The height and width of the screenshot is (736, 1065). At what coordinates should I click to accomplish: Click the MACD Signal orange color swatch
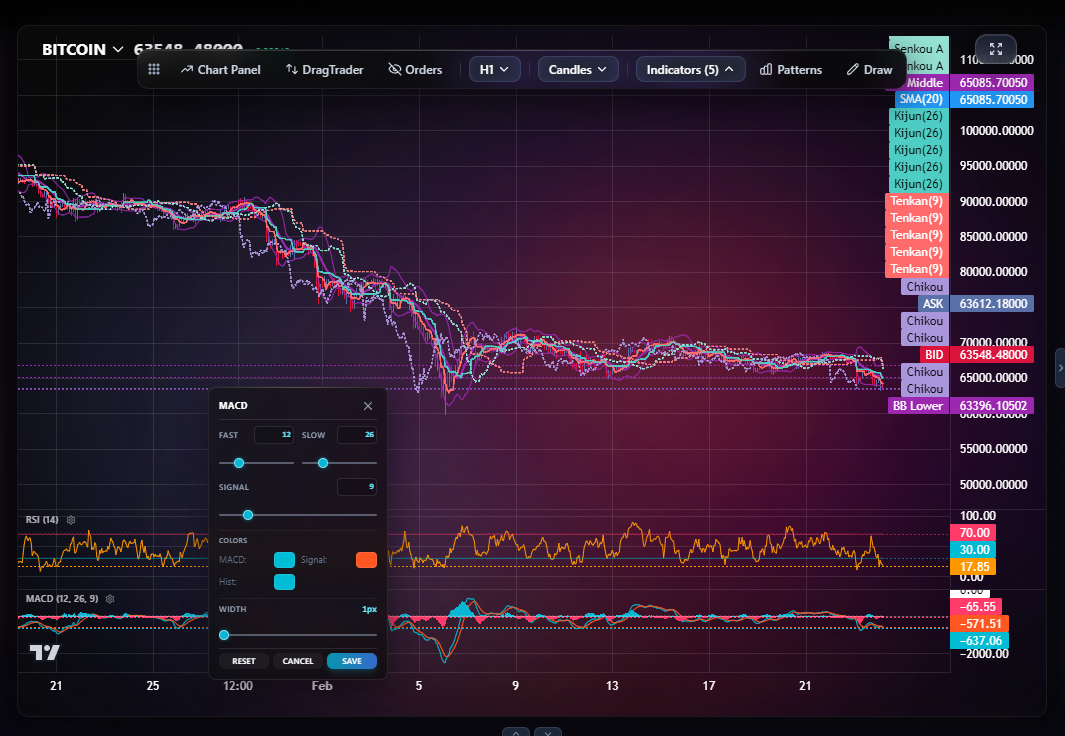click(366, 560)
